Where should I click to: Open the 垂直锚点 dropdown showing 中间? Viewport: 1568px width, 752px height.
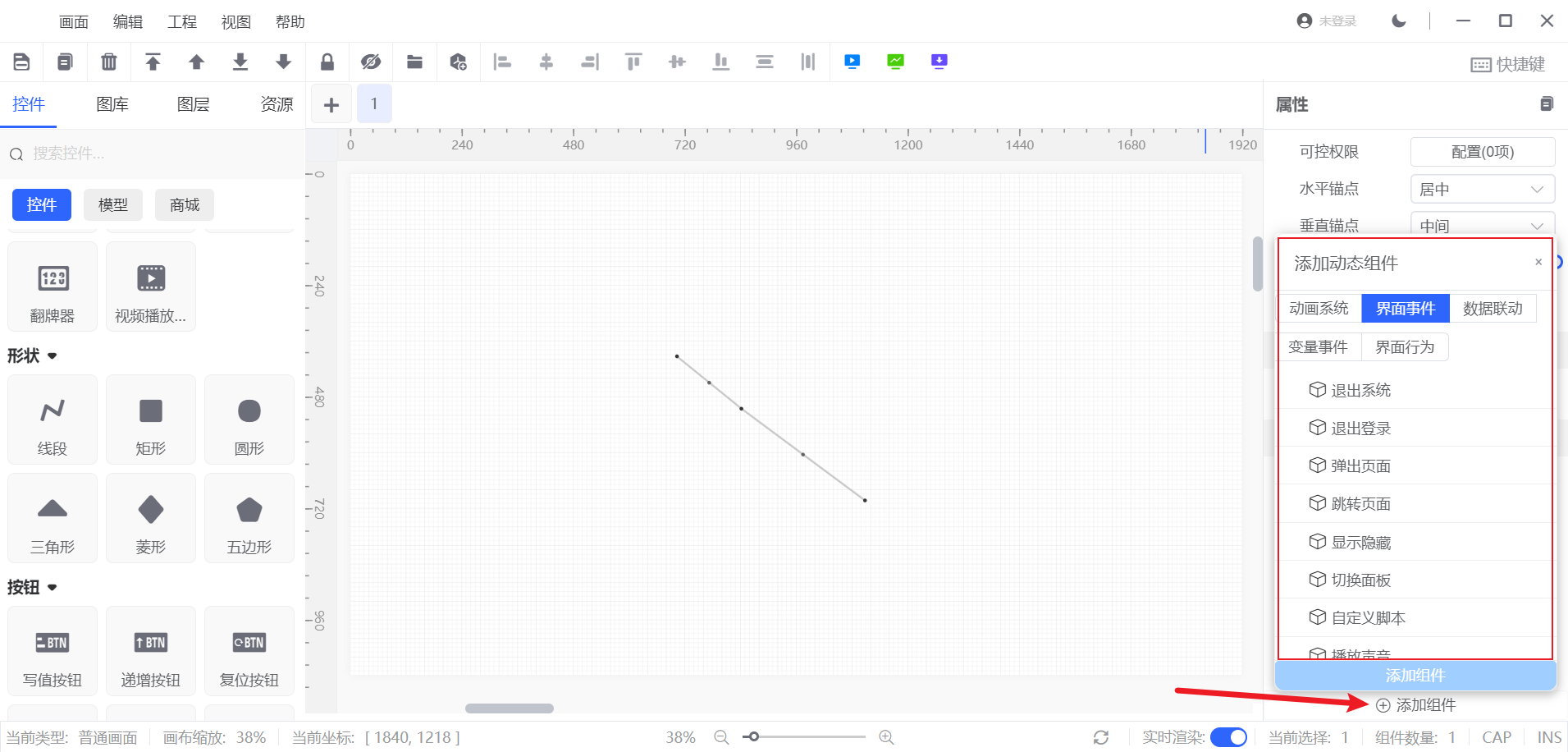(1482, 226)
